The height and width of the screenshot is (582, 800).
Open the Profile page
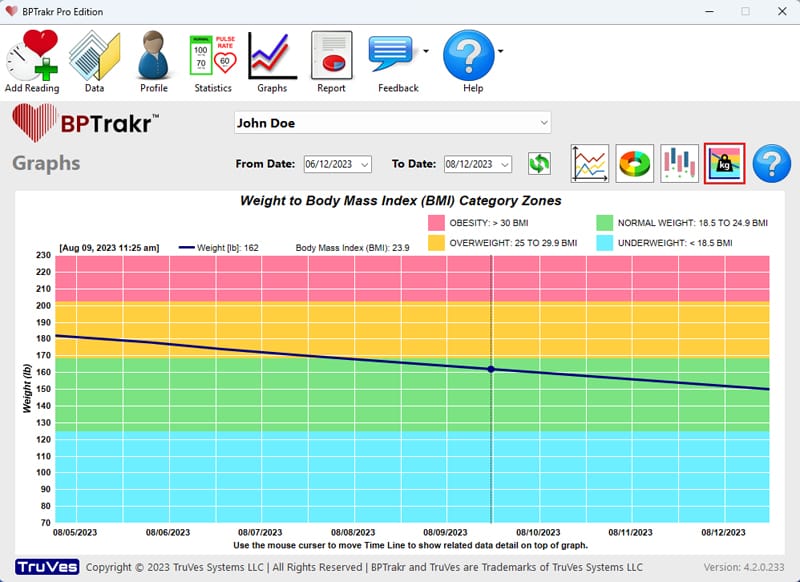153,60
